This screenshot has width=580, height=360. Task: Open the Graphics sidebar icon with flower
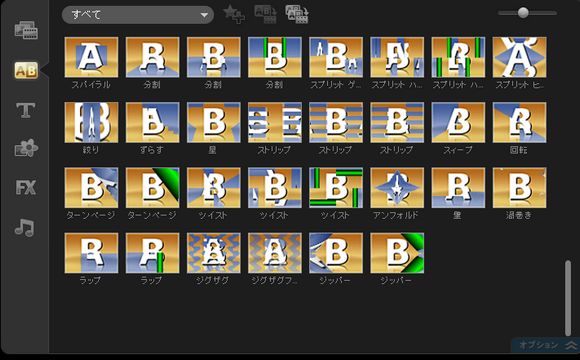pos(26,148)
